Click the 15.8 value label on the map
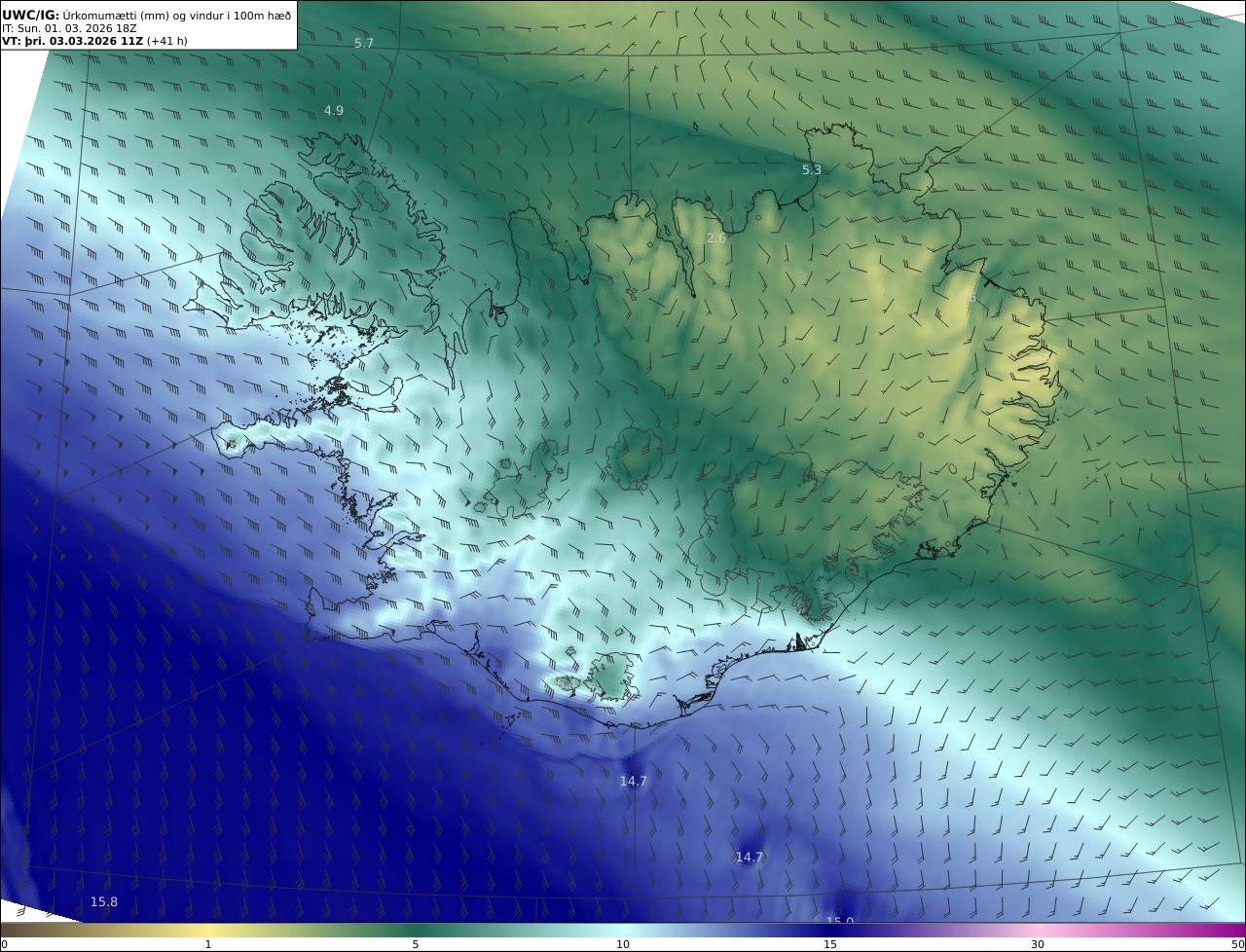The width and height of the screenshot is (1246, 952). click(x=104, y=902)
